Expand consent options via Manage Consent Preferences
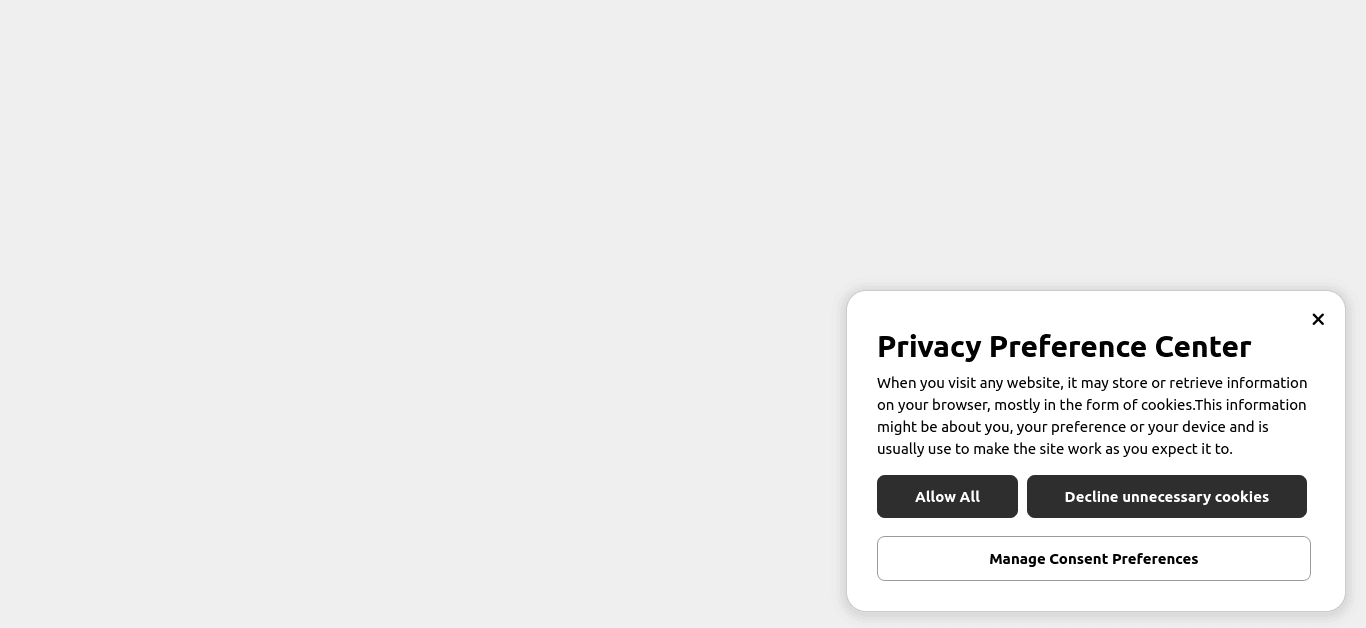Image resolution: width=1366 pixels, height=628 pixels. pos(1093,559)
